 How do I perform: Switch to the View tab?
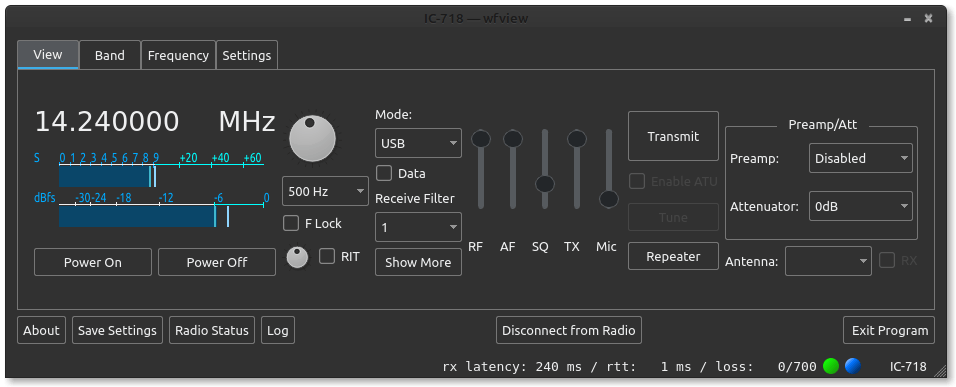tap(48, 55)
